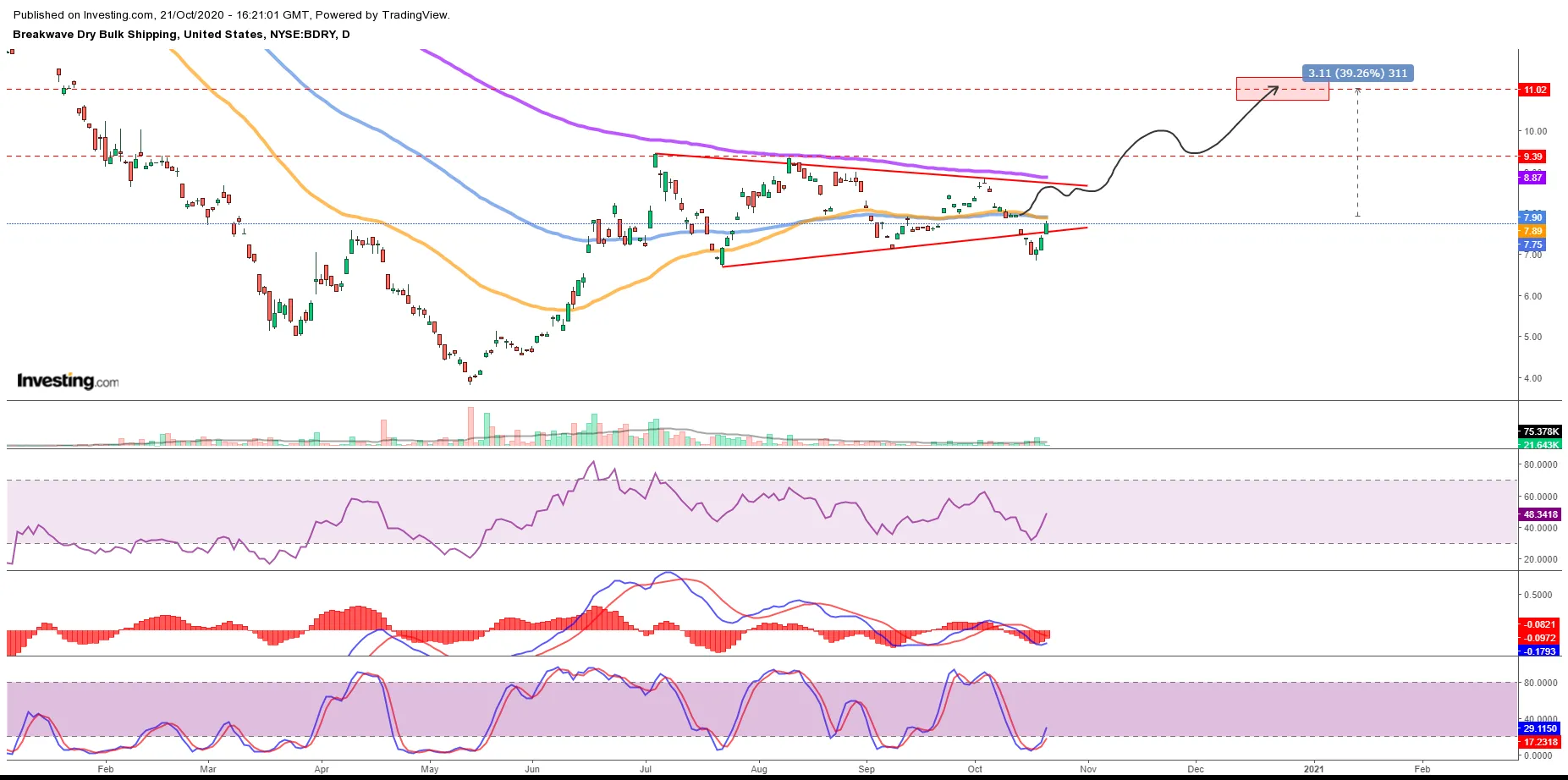Viewport: 1568px width, 780px height.
Task: Click the Investing.com logo watermark
Action: tap(68, 381)
